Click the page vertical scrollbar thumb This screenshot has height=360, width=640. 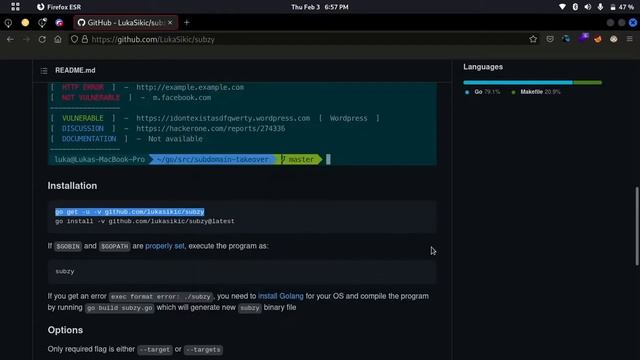(637, 226)
